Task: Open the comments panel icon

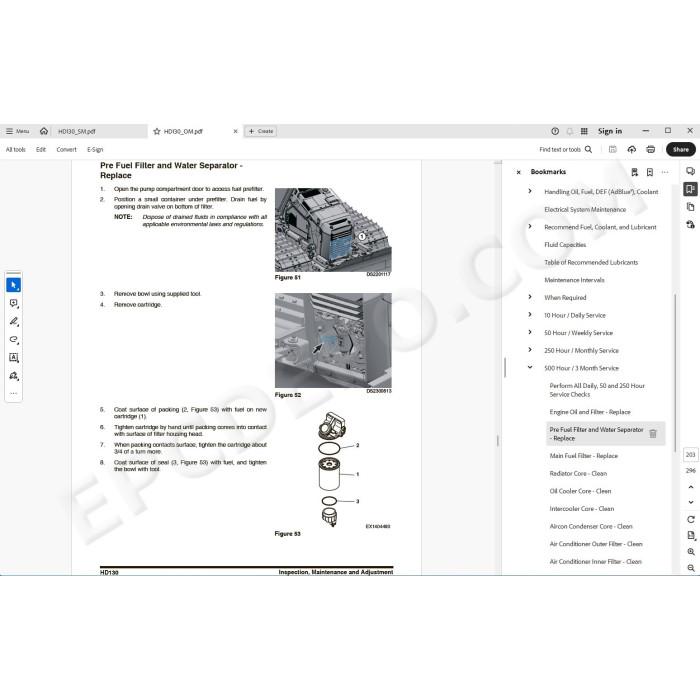Action: click(690, 171)
